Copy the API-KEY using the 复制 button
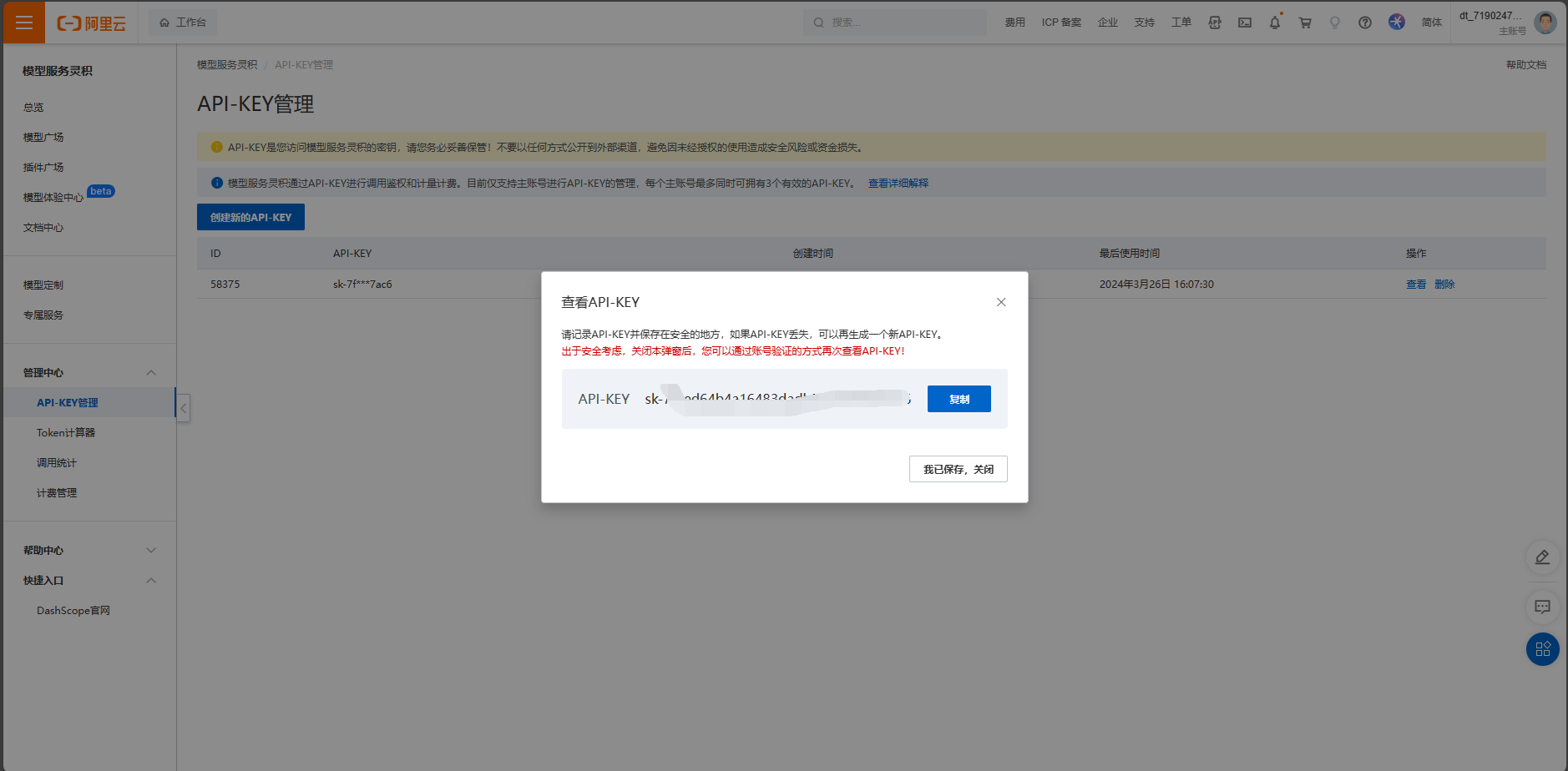Image resolution: width=1568 pixels, height=771 pixels. (959, 398)
